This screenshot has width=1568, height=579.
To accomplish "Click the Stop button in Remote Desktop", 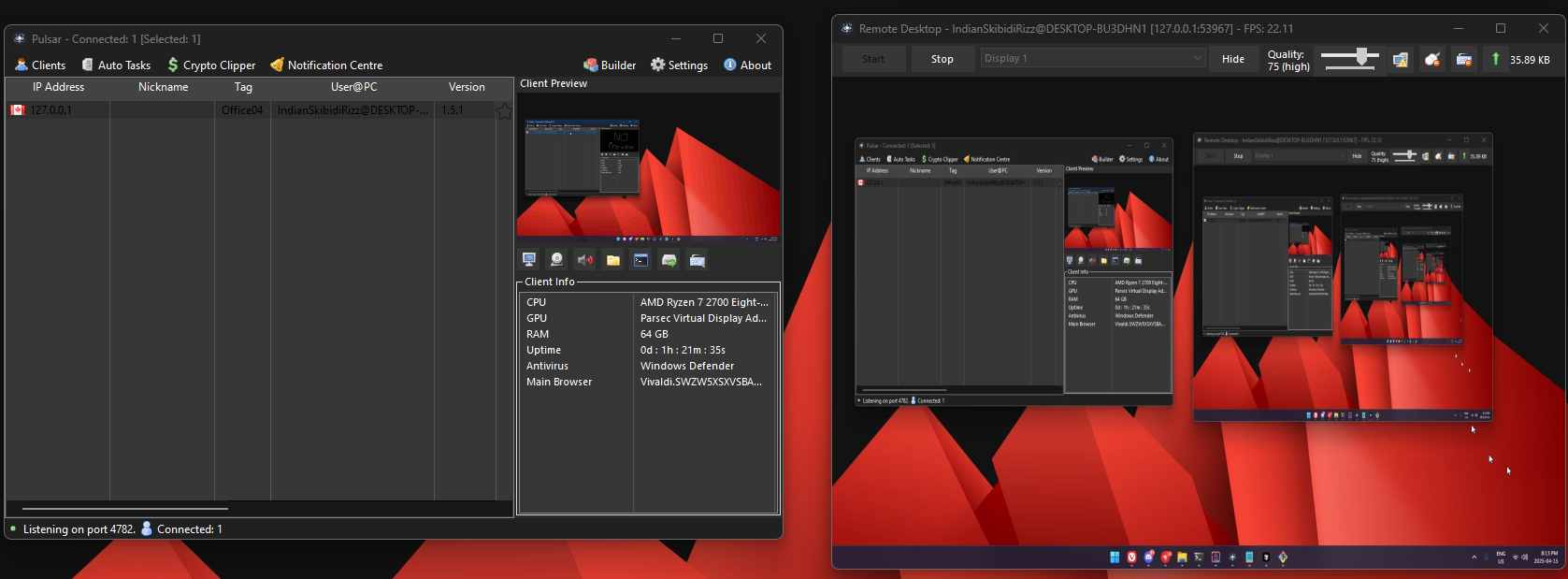I will 942,59.
